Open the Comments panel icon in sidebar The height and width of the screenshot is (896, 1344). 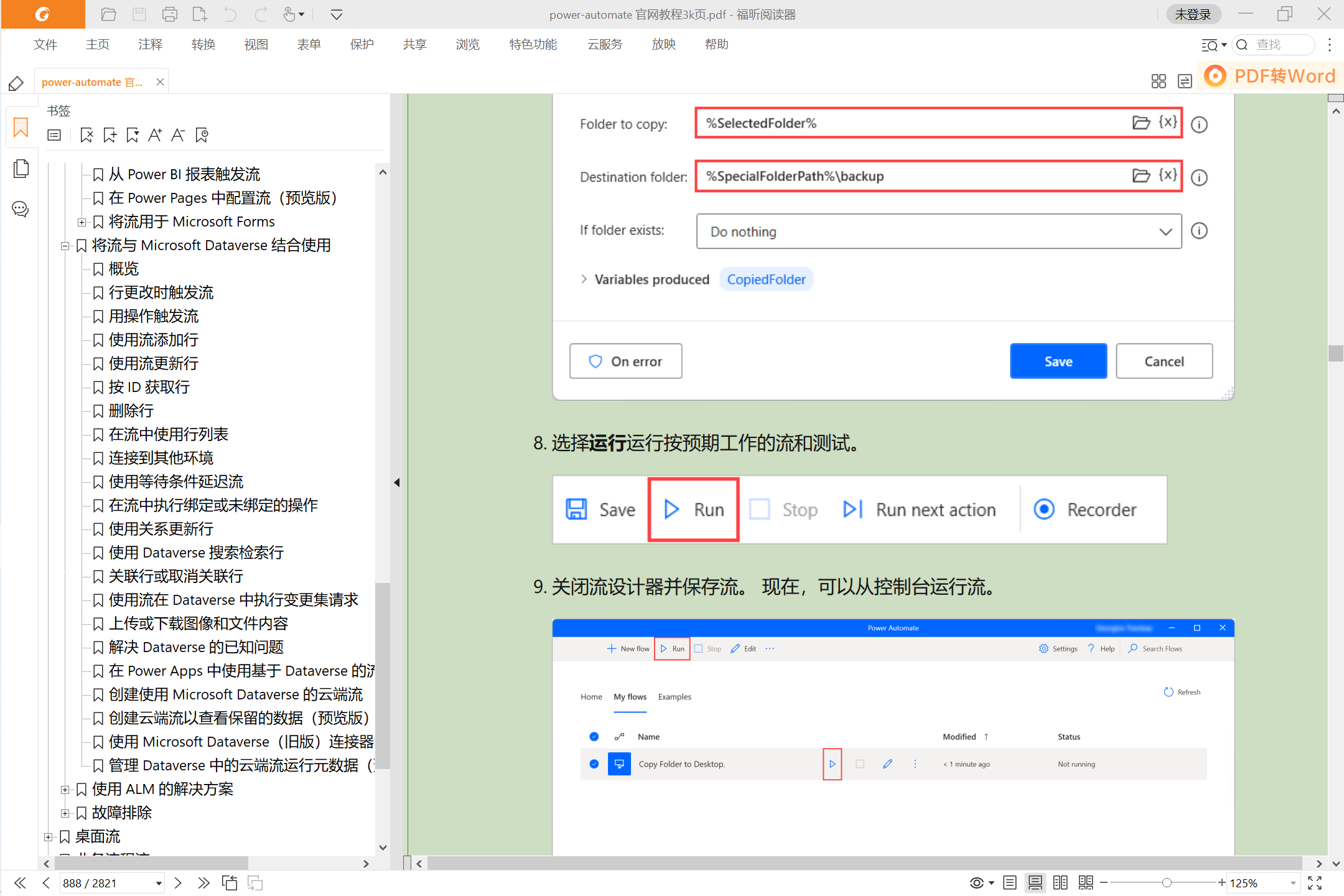pyautogui.click(x=21, y=209)
